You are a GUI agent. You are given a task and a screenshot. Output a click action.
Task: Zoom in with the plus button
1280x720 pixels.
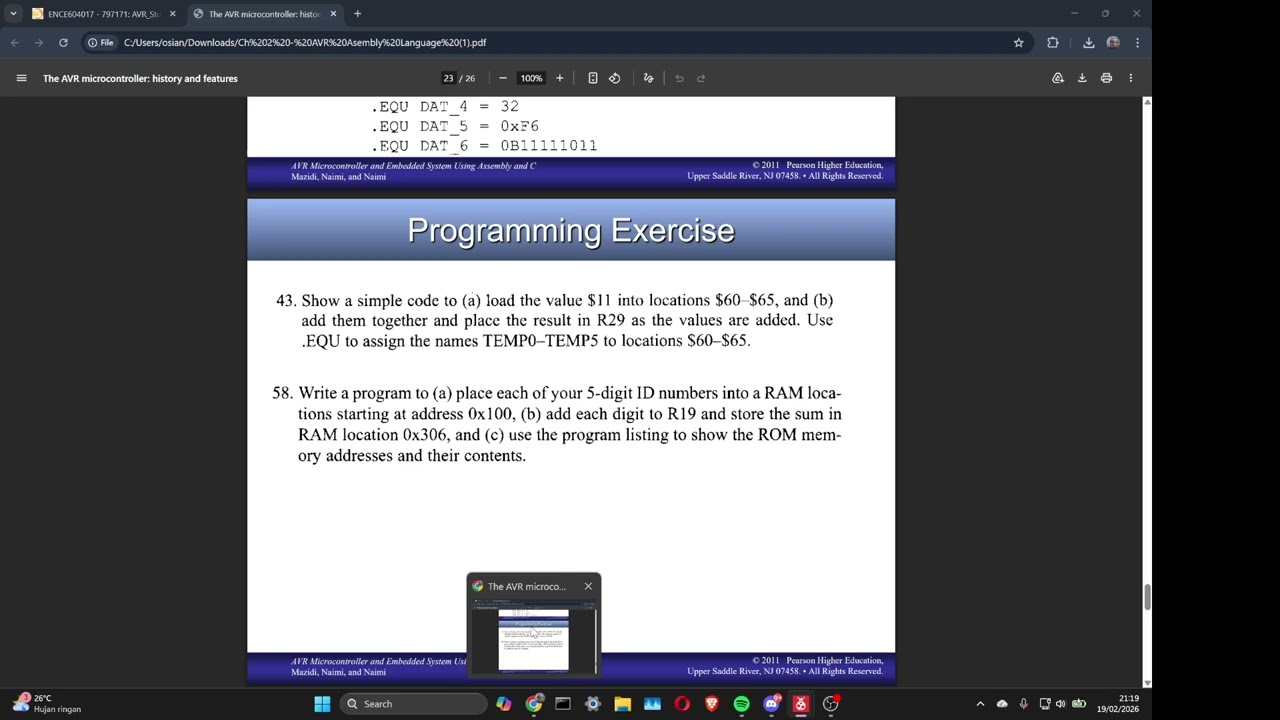[559, 78]
